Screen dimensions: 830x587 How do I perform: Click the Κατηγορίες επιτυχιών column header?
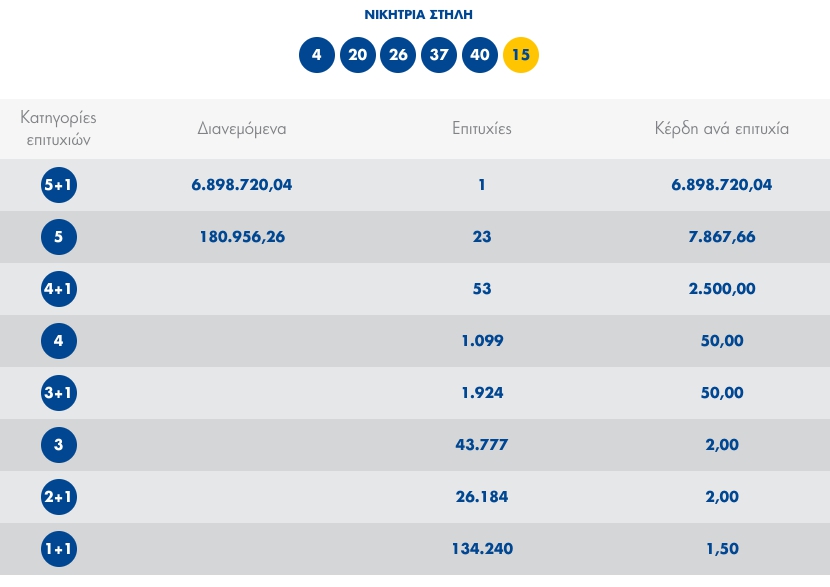click(59, 129)
